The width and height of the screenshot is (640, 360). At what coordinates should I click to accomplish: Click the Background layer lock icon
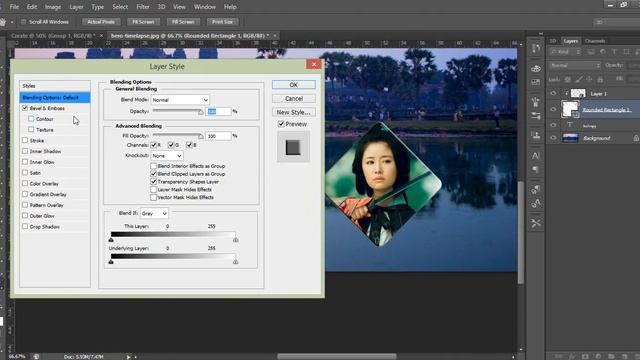(x=636, y=138)
